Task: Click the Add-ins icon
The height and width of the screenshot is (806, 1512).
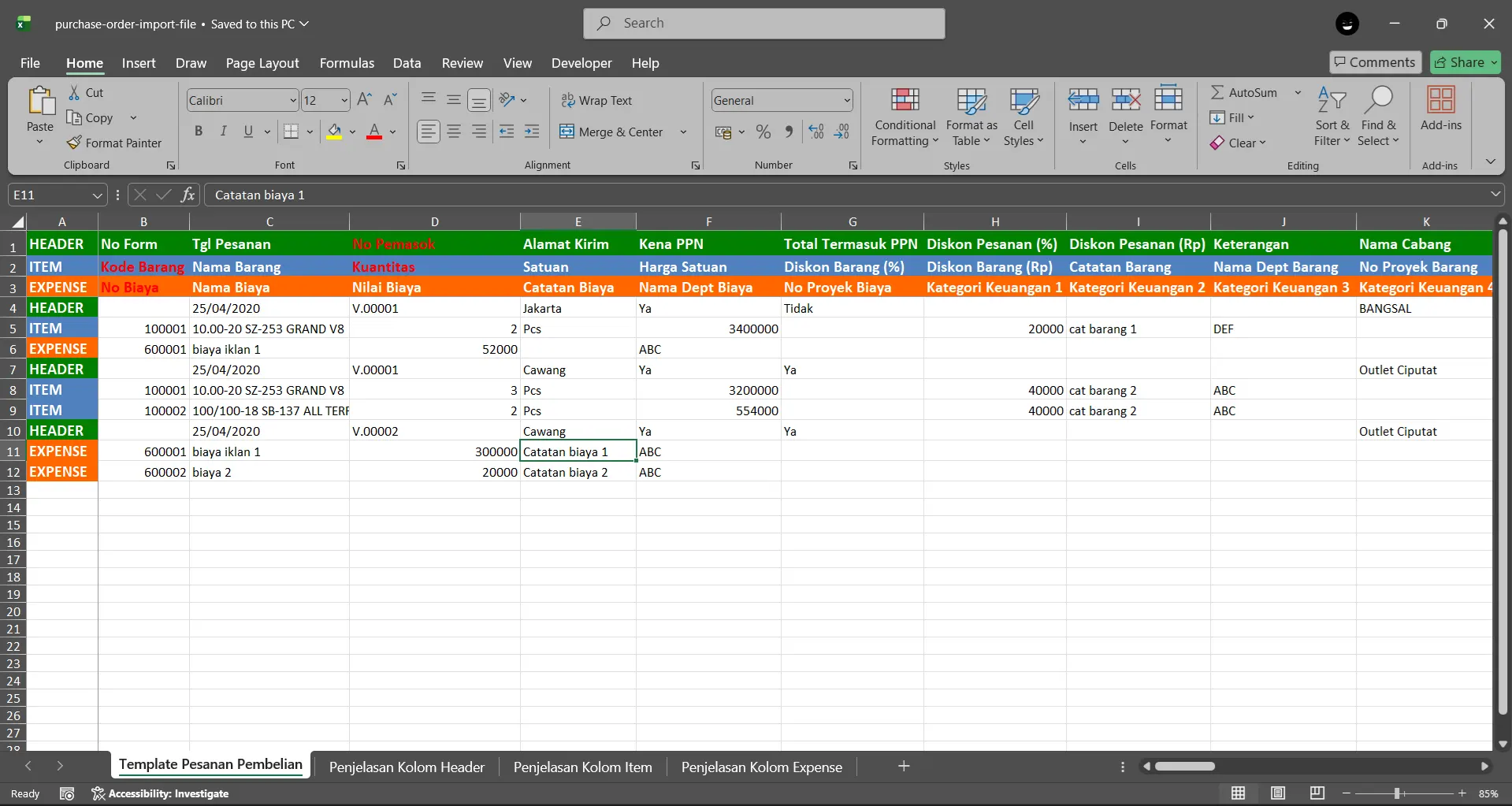Action: (x=1440, y=101)
